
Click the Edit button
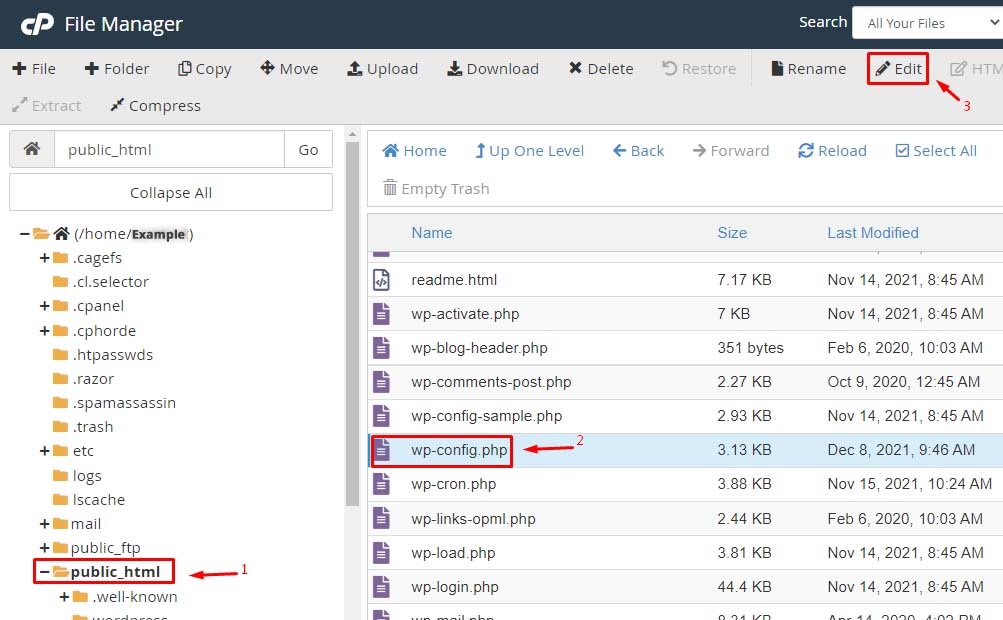click(x=897, y=68)
